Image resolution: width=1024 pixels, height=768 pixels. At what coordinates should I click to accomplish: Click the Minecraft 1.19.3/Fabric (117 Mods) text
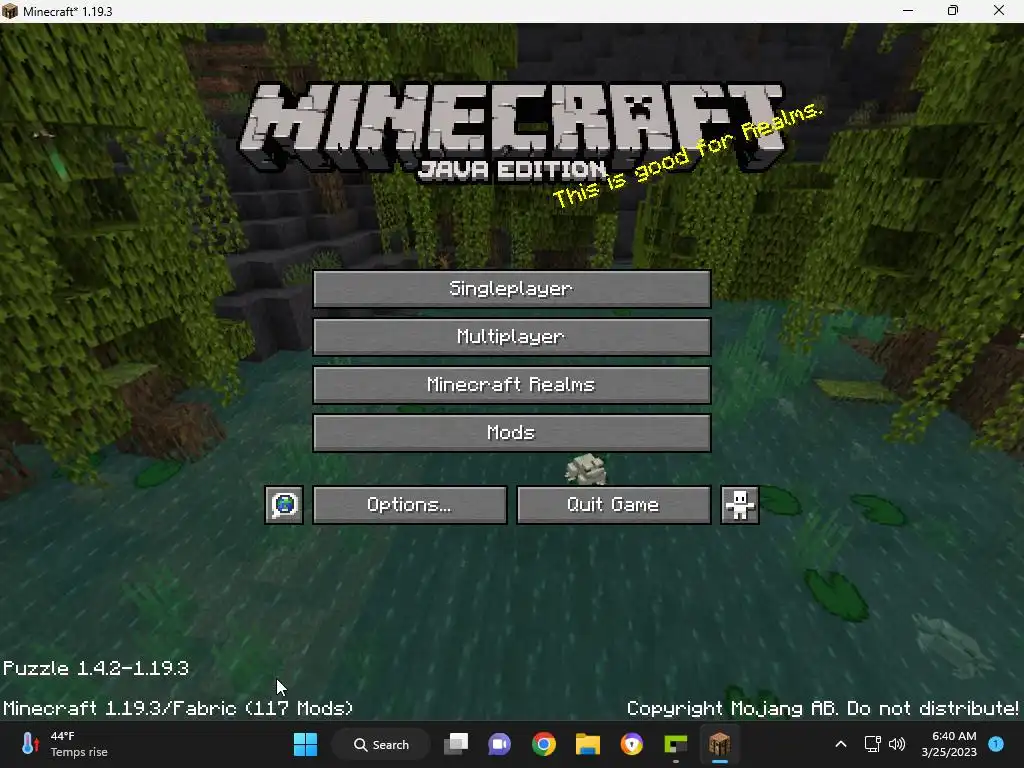(x=178, y=709)
